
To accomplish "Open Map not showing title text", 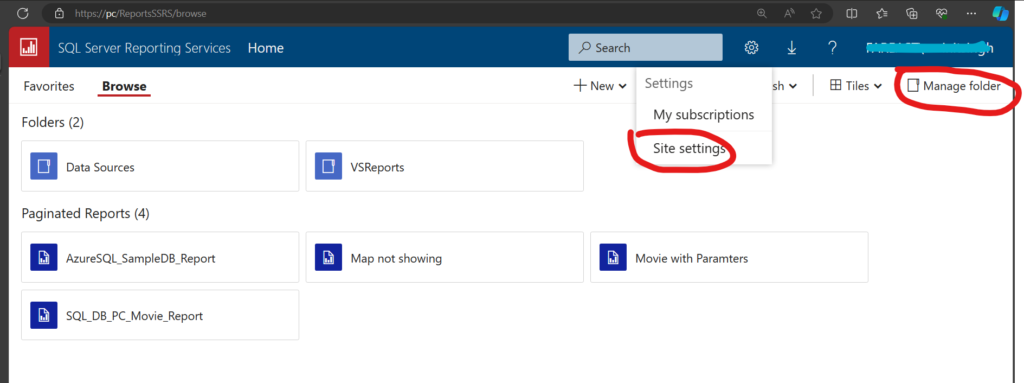I will point(396,259).
